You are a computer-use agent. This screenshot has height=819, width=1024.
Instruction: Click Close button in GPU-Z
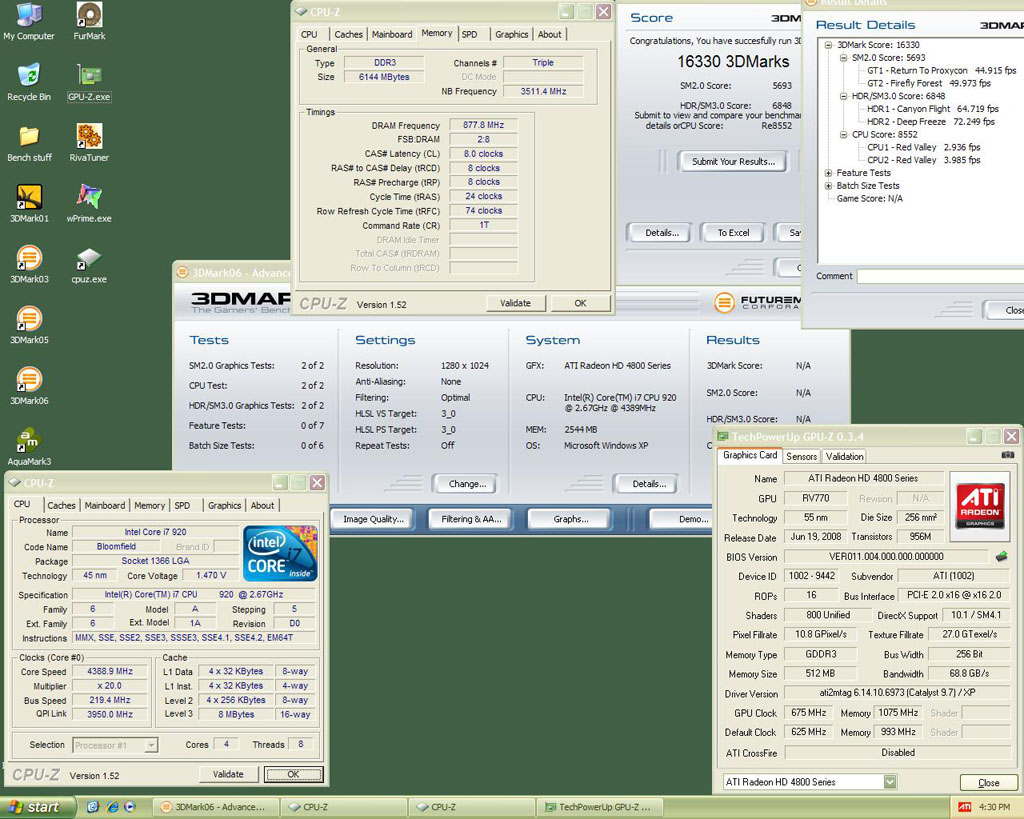988,782
